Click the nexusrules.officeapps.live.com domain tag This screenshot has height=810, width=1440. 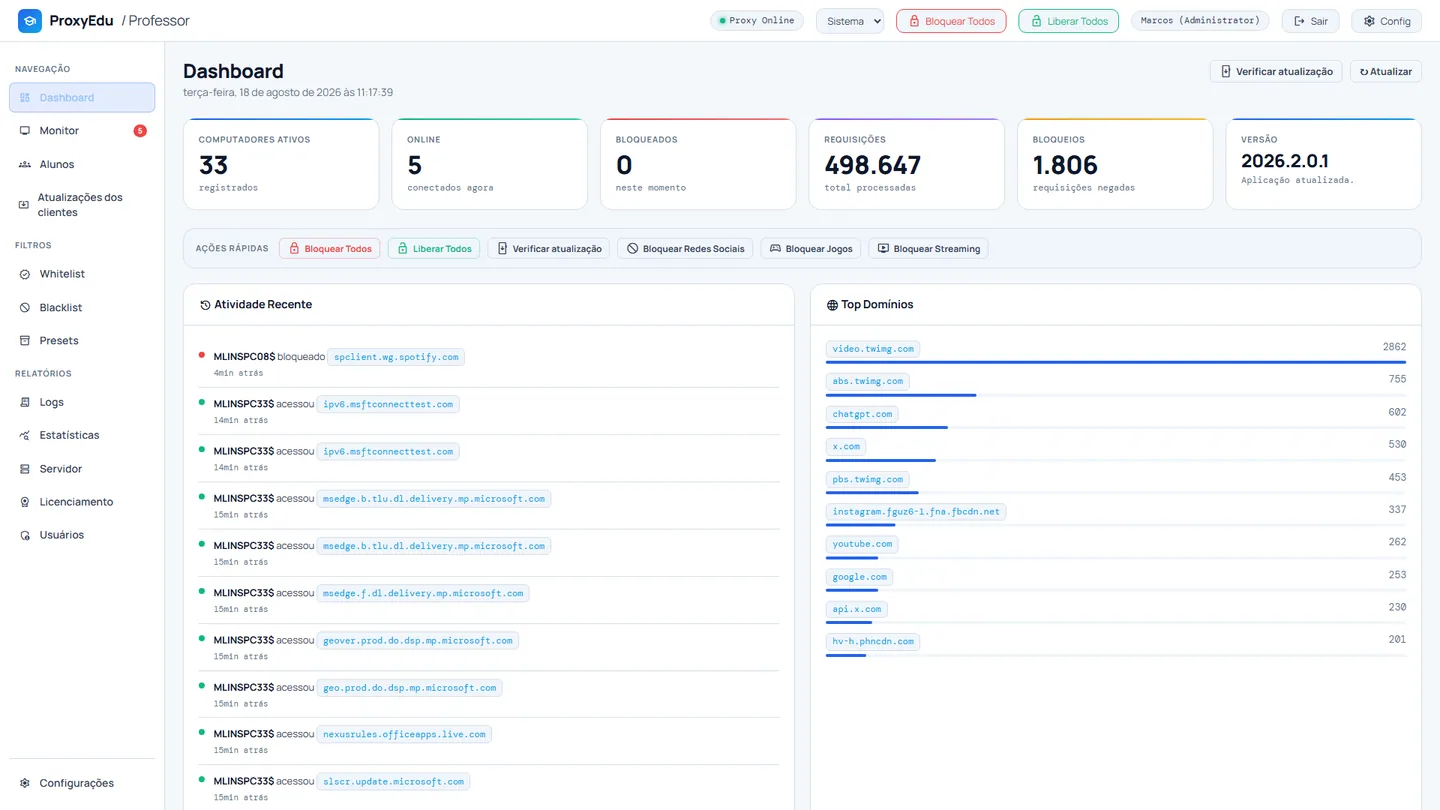tap(404, 734)
